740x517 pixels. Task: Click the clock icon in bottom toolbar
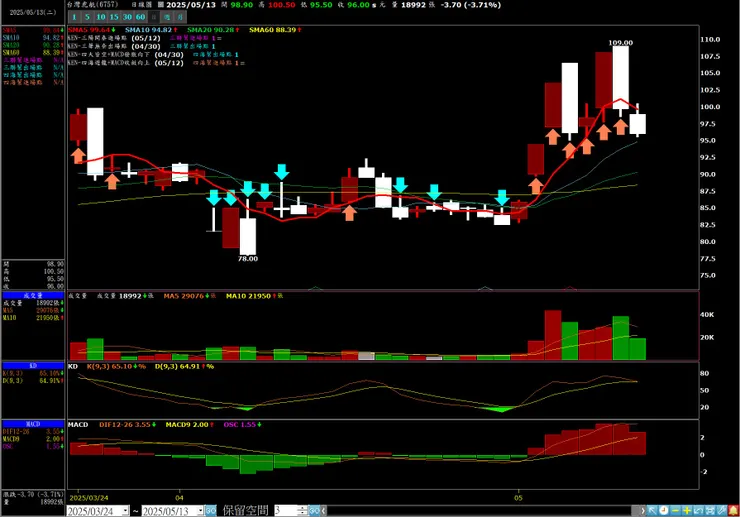point(664,510)
